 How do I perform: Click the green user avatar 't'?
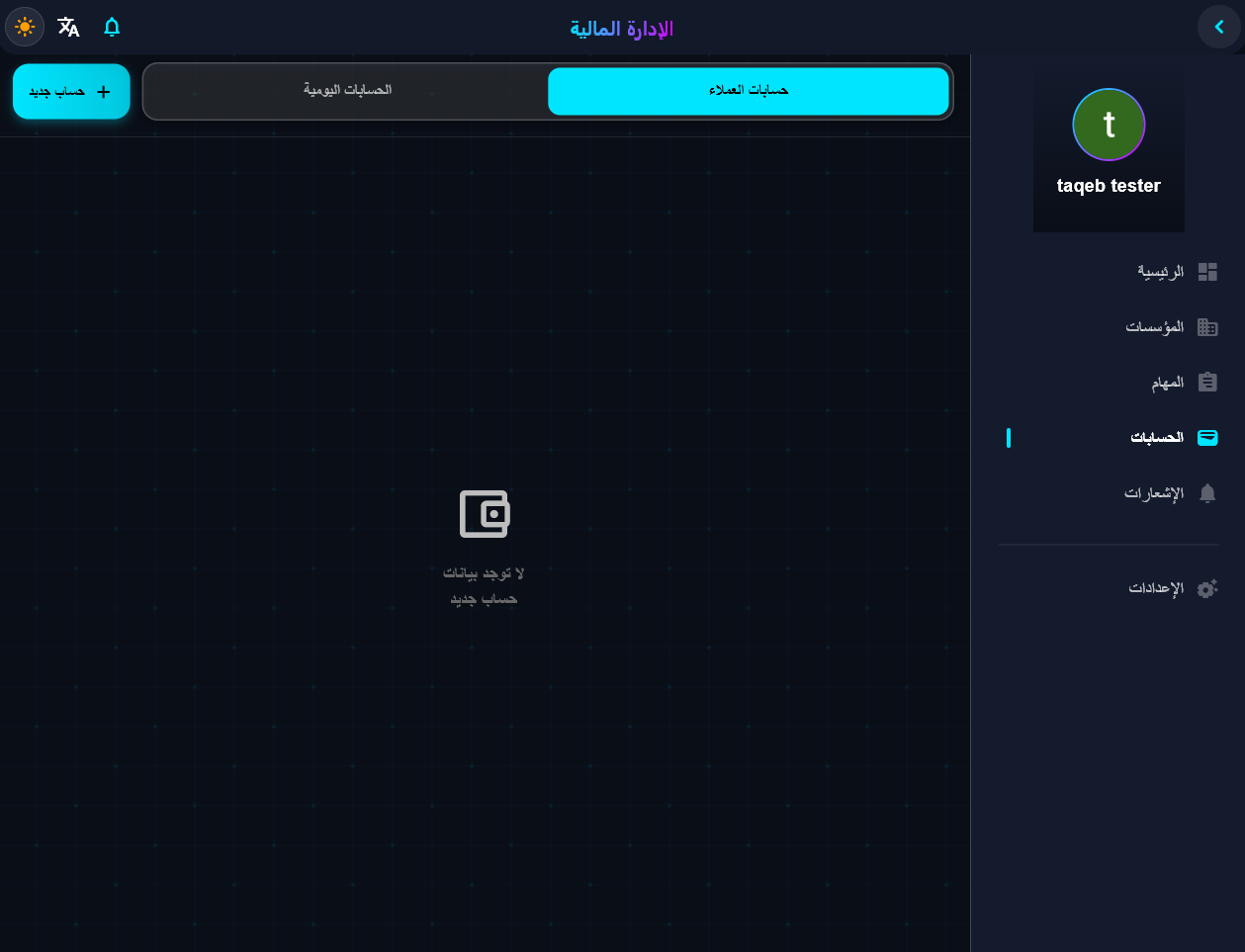pyautogui.click(x=1109, y=125)
